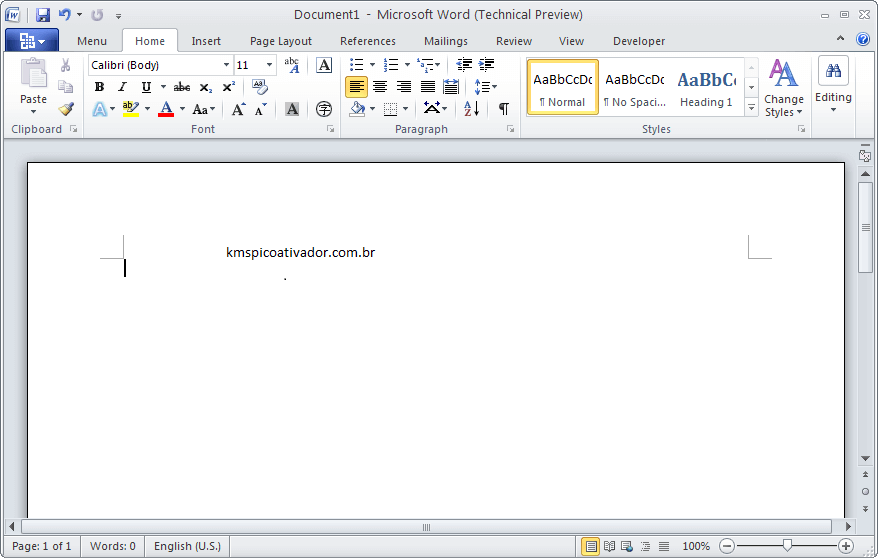
Task: Open the Numbering list dropdown arrow
Action: point(407,65)
